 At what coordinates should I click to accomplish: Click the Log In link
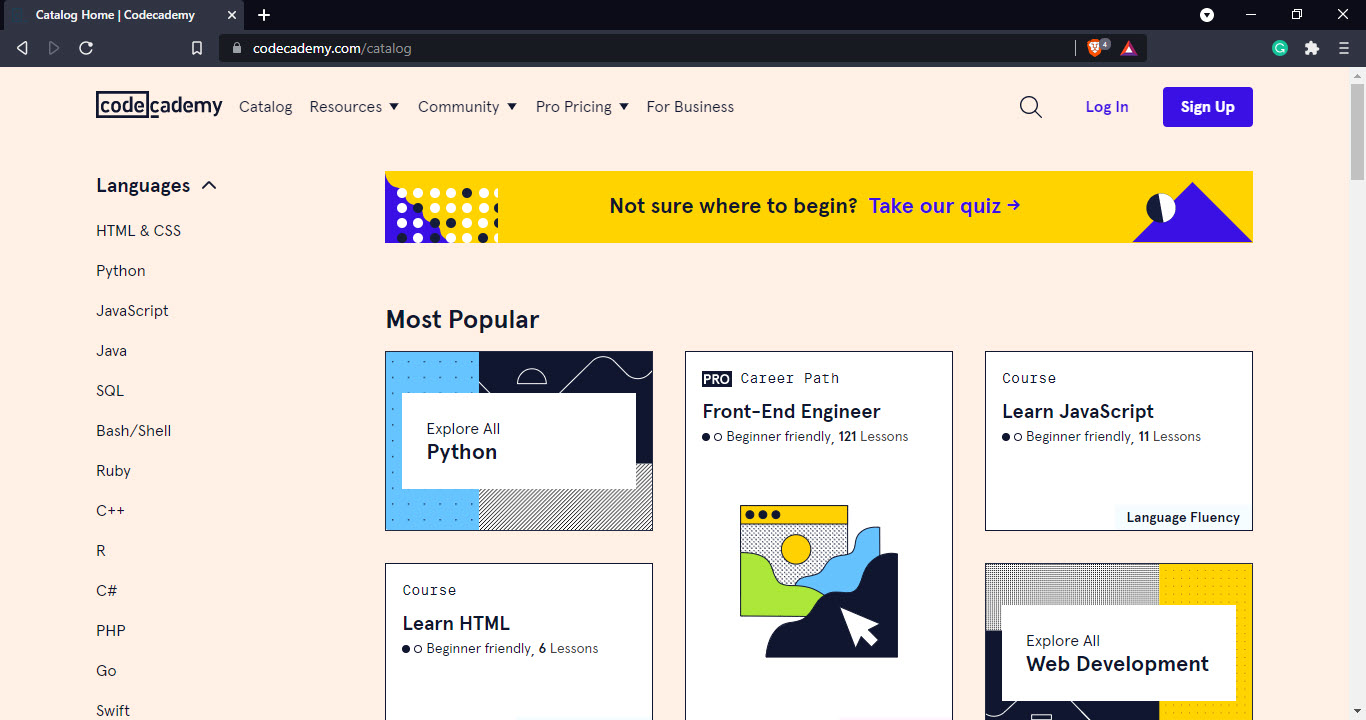pyautogui.click(x=1107, y=107)
